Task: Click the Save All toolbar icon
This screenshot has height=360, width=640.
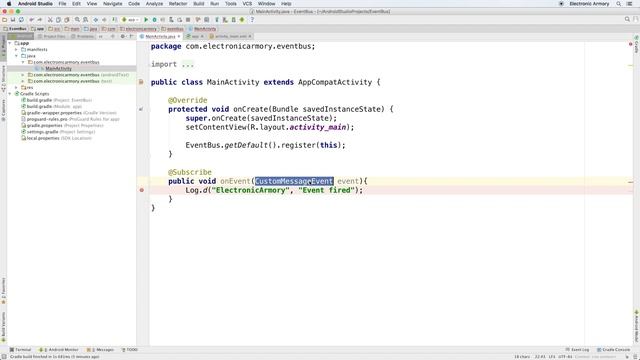Action: (13, 20)
